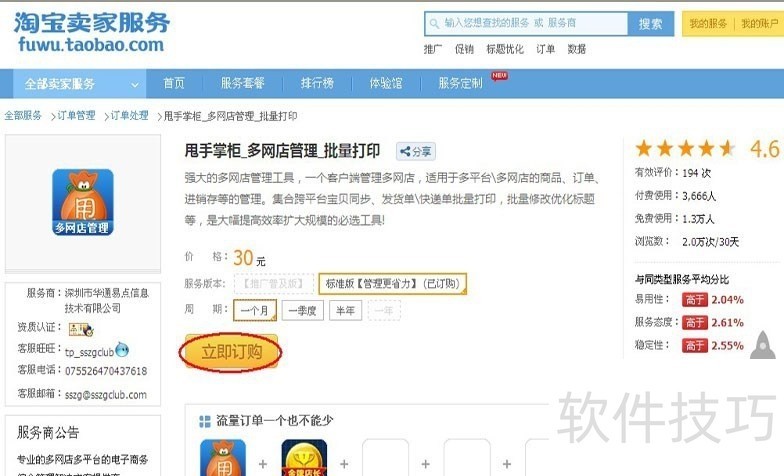This screenshot has width=784, height=476.
Task: Select the gold 金牌店长 bundle icon
Action: click(304, 458)
